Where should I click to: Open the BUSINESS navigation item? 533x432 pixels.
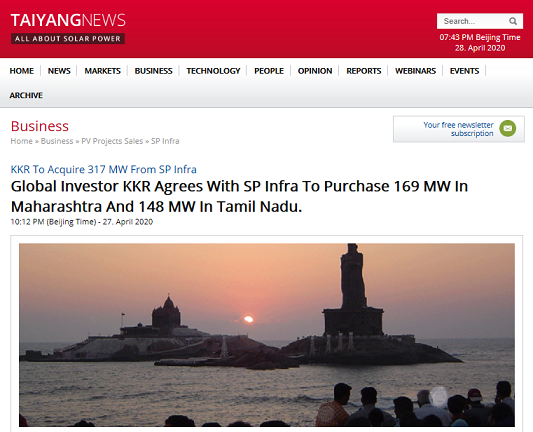tap(154, 71)
